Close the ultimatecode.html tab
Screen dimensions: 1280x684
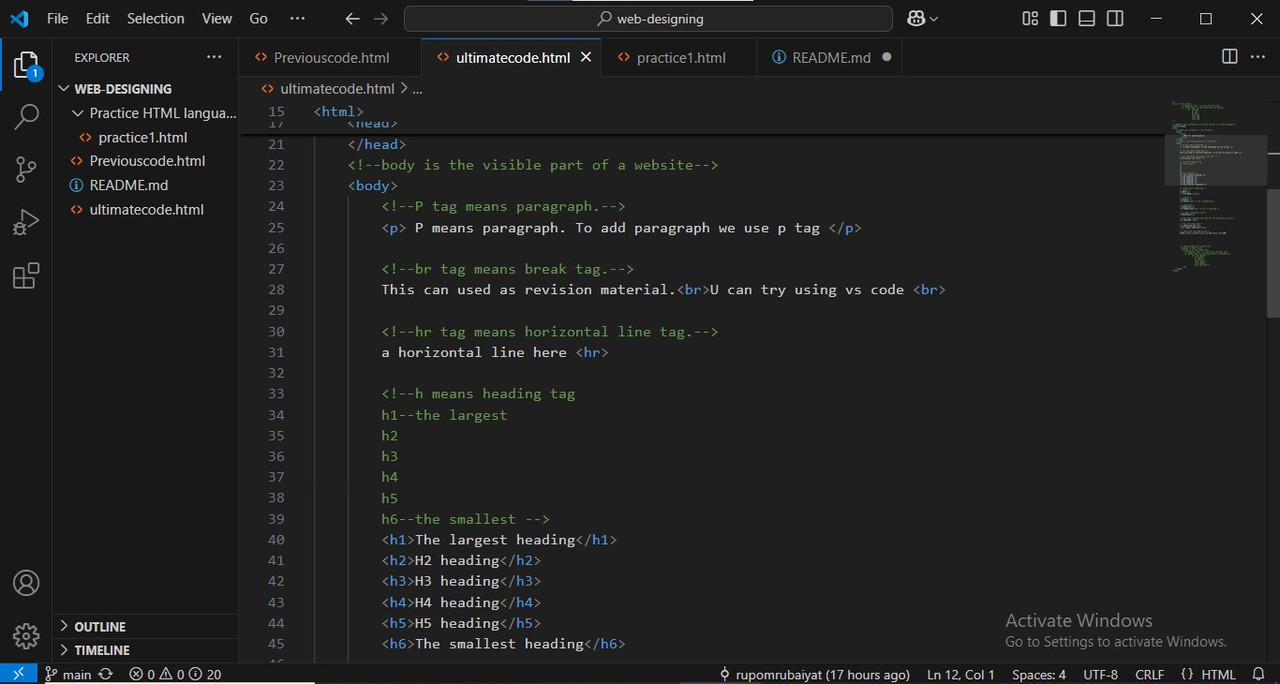(x=586, y=57)
